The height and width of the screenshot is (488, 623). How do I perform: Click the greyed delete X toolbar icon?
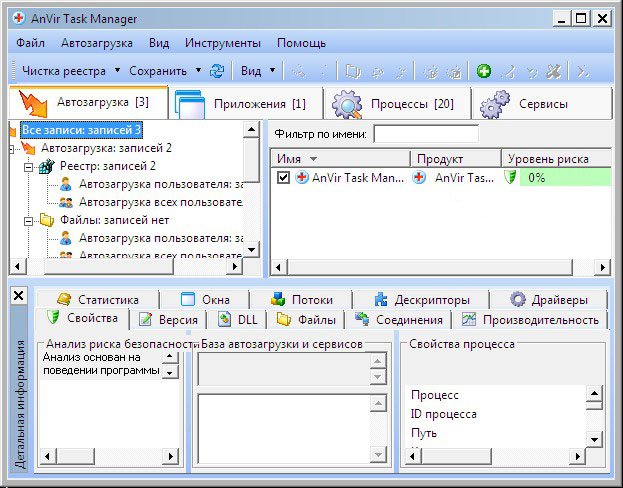[553, 72]
